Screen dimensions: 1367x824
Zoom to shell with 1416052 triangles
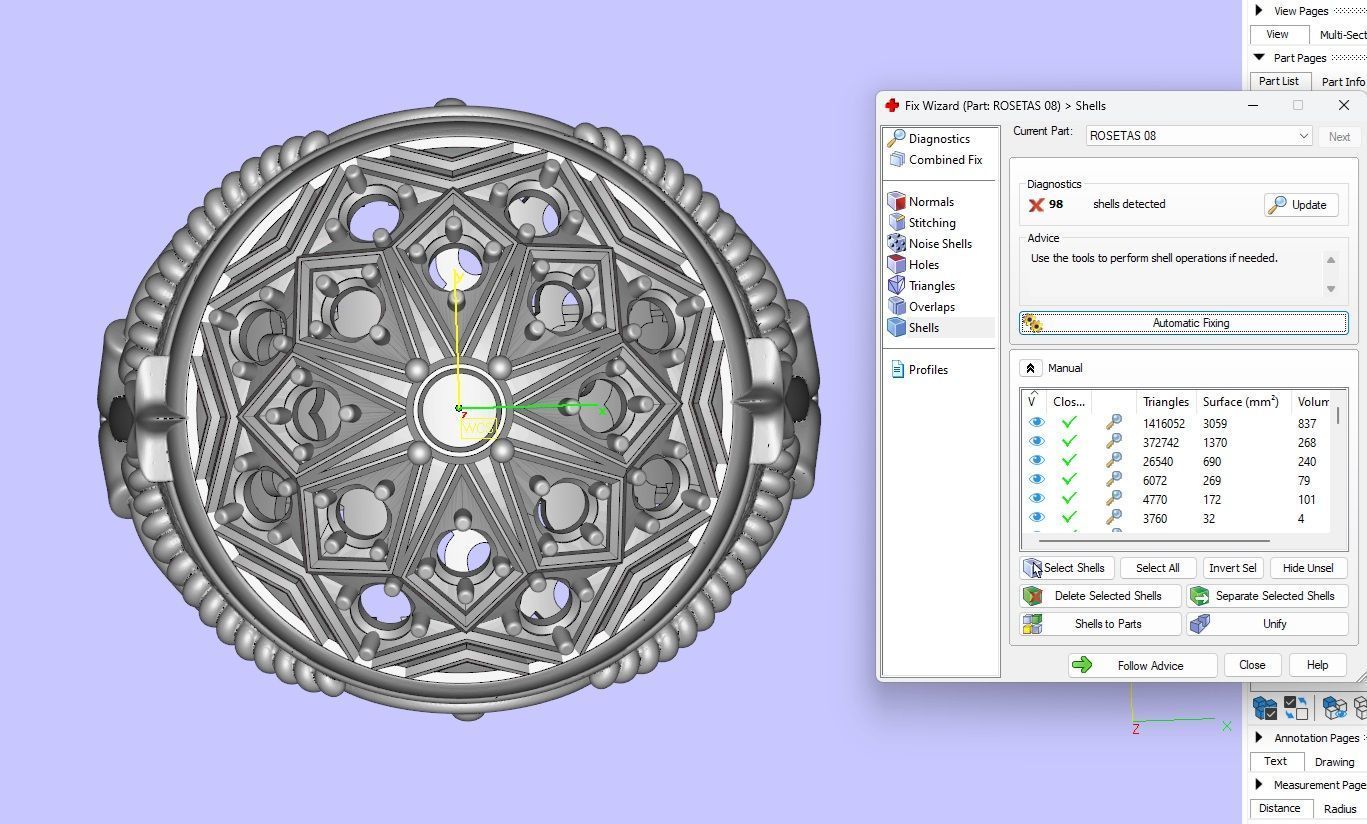pyautogui.click(x=1113, y=424)
